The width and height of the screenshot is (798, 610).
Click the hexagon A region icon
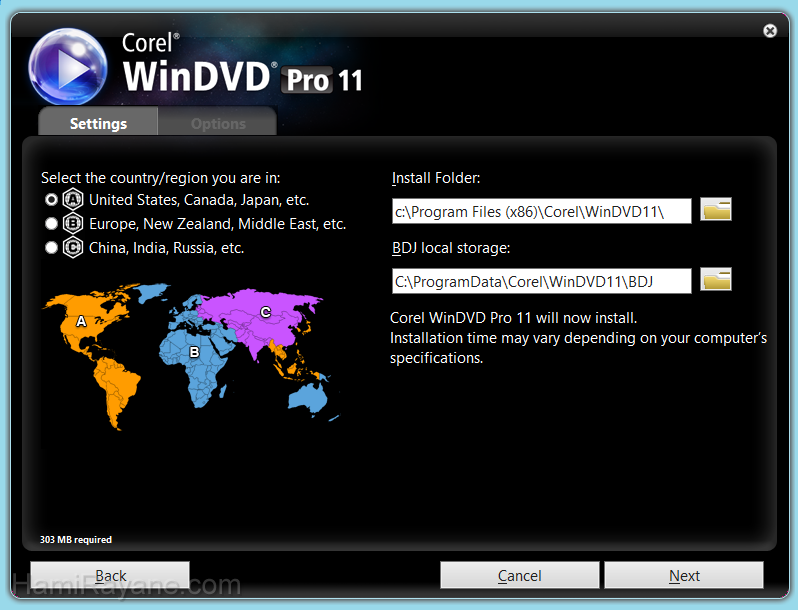(x=73, y=199)
